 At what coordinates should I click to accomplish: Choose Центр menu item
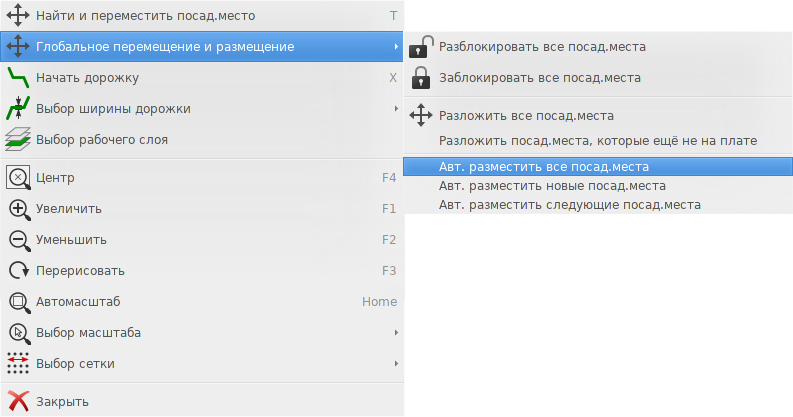point(202,178)
